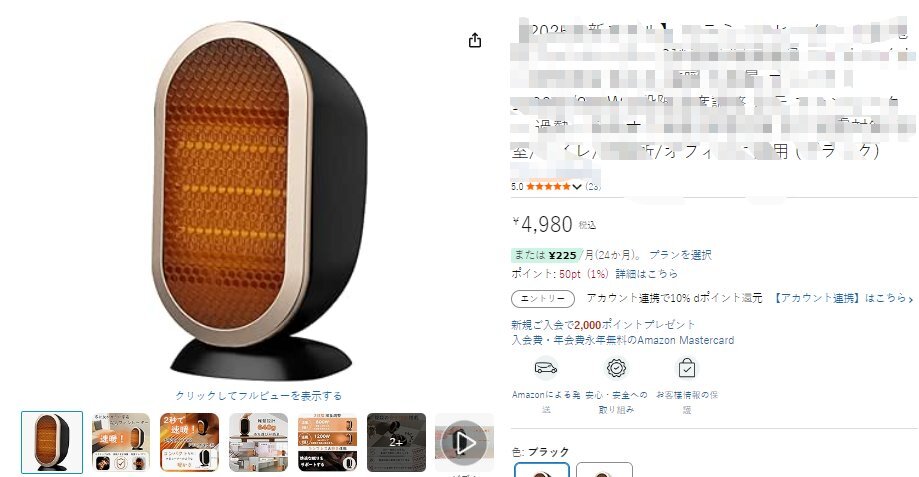This screenshot has width=919, height=477.
Task: Expand the rating breakdown chevron
Action: coord(577,187)
